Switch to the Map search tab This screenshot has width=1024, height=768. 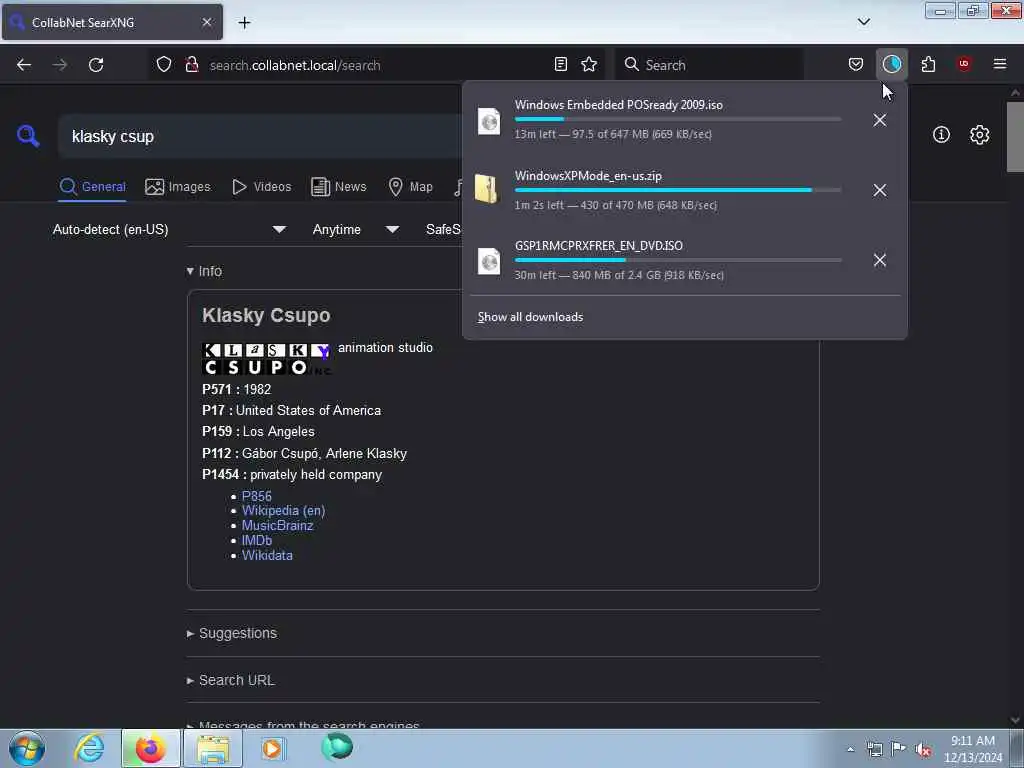click(410, 187)
